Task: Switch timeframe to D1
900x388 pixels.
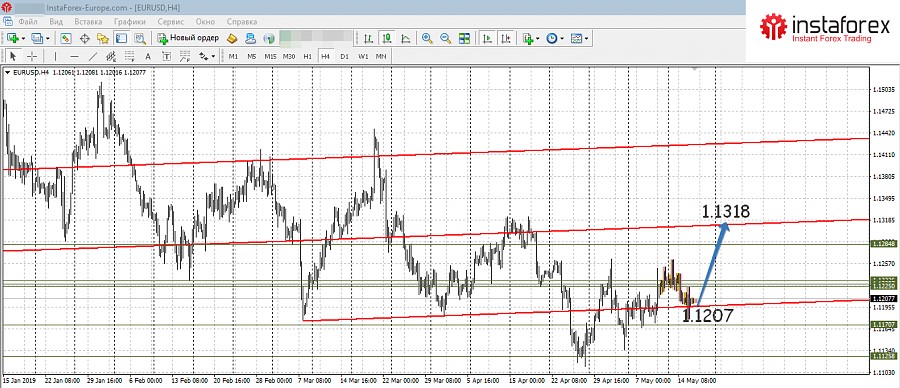Action: click(x=344, y=56)
